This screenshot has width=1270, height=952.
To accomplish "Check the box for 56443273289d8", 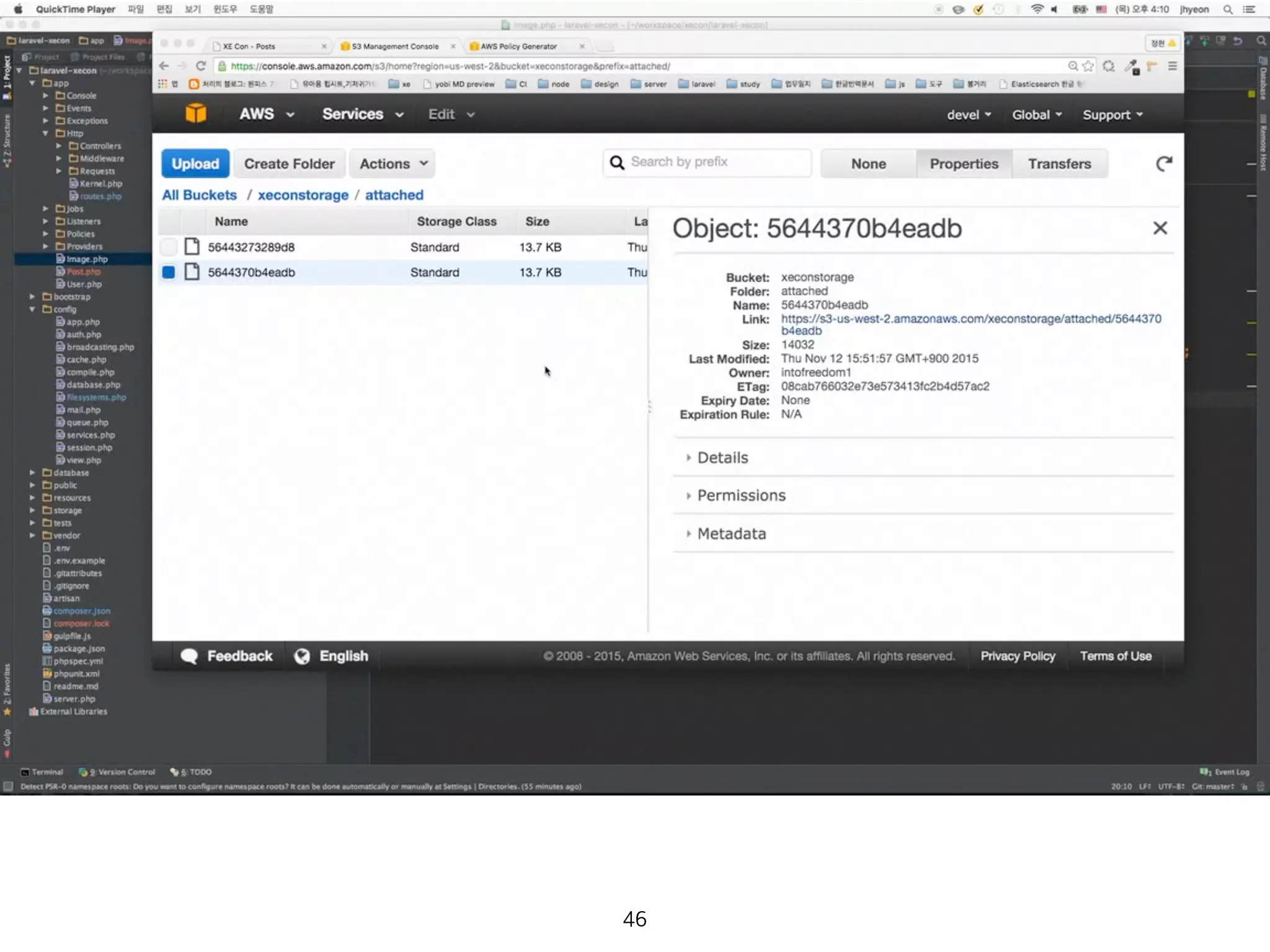I will coord(169,247).
